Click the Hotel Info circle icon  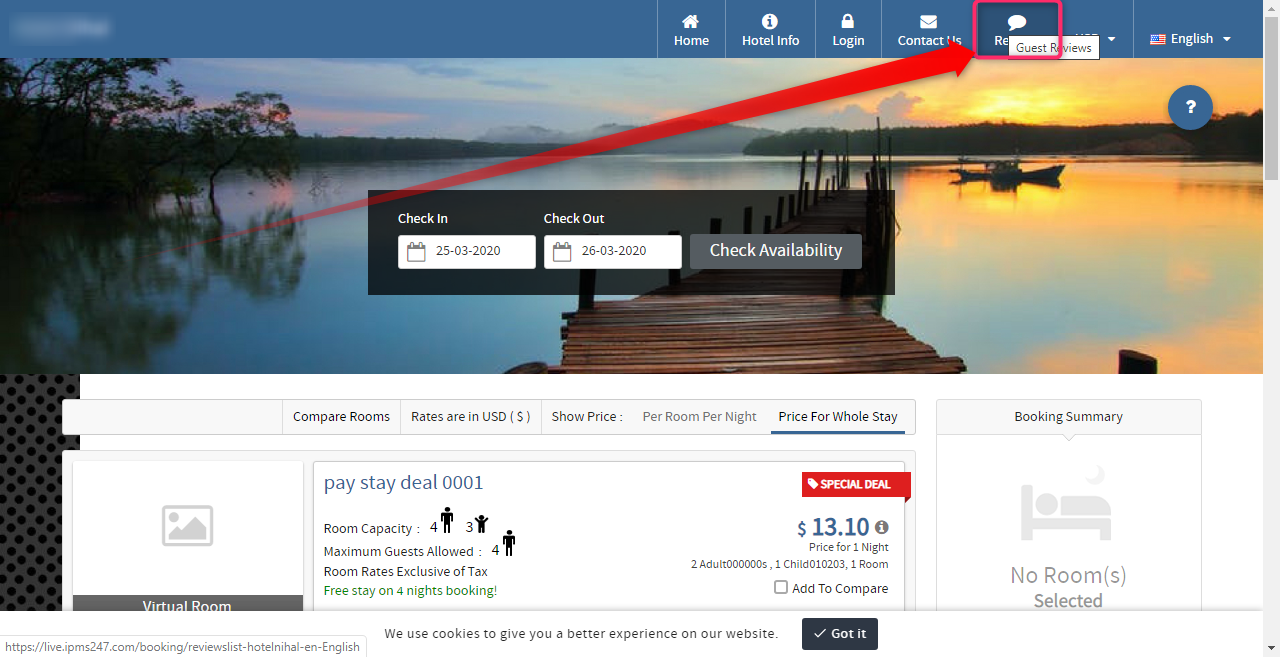(x=770, y=21)
